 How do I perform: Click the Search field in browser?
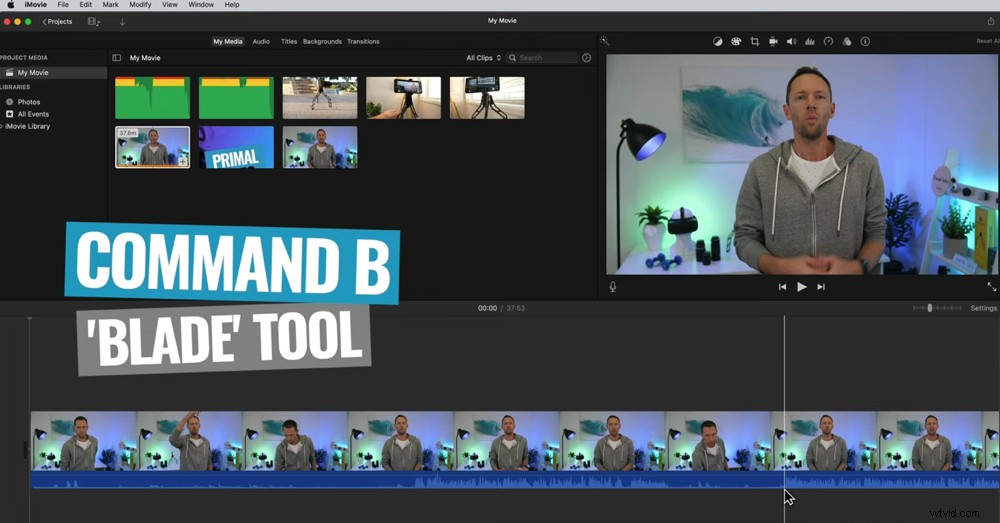click(543, 58)
